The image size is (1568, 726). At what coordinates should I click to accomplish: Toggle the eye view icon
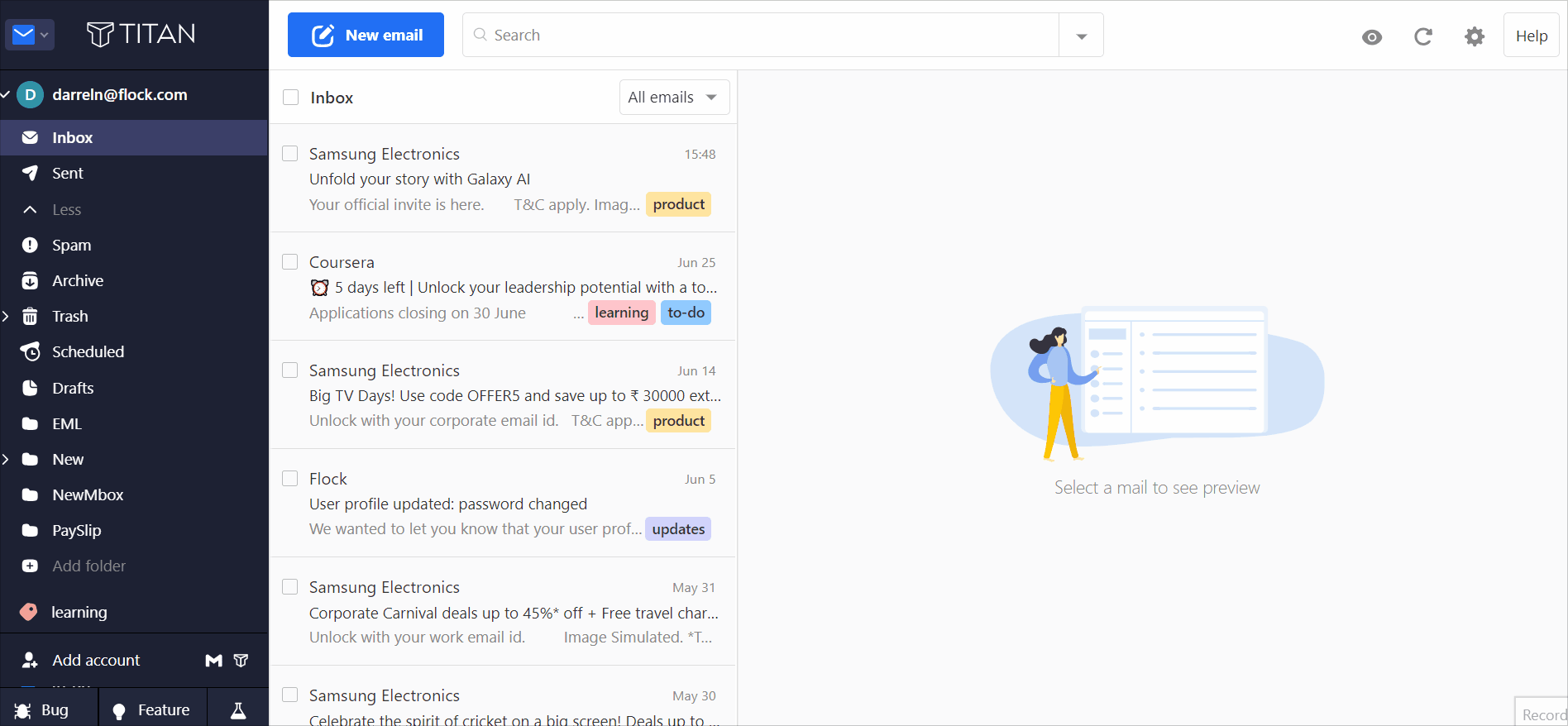[1372, 36]
